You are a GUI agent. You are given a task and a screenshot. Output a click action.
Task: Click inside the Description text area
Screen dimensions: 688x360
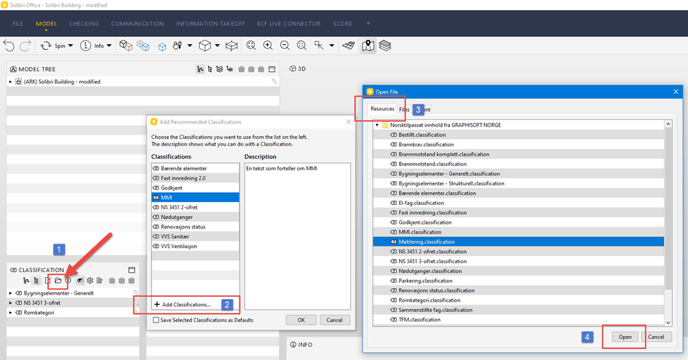(297, 236)
